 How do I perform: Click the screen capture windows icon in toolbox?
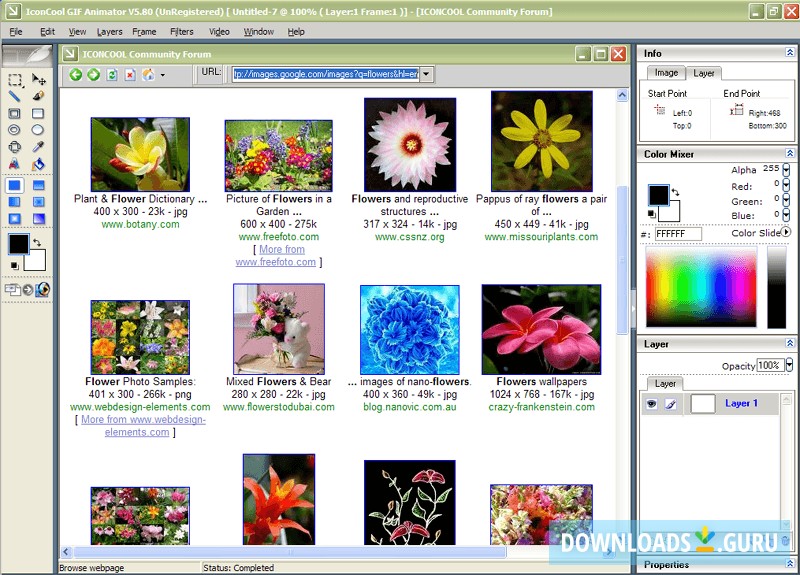(12, 290)
